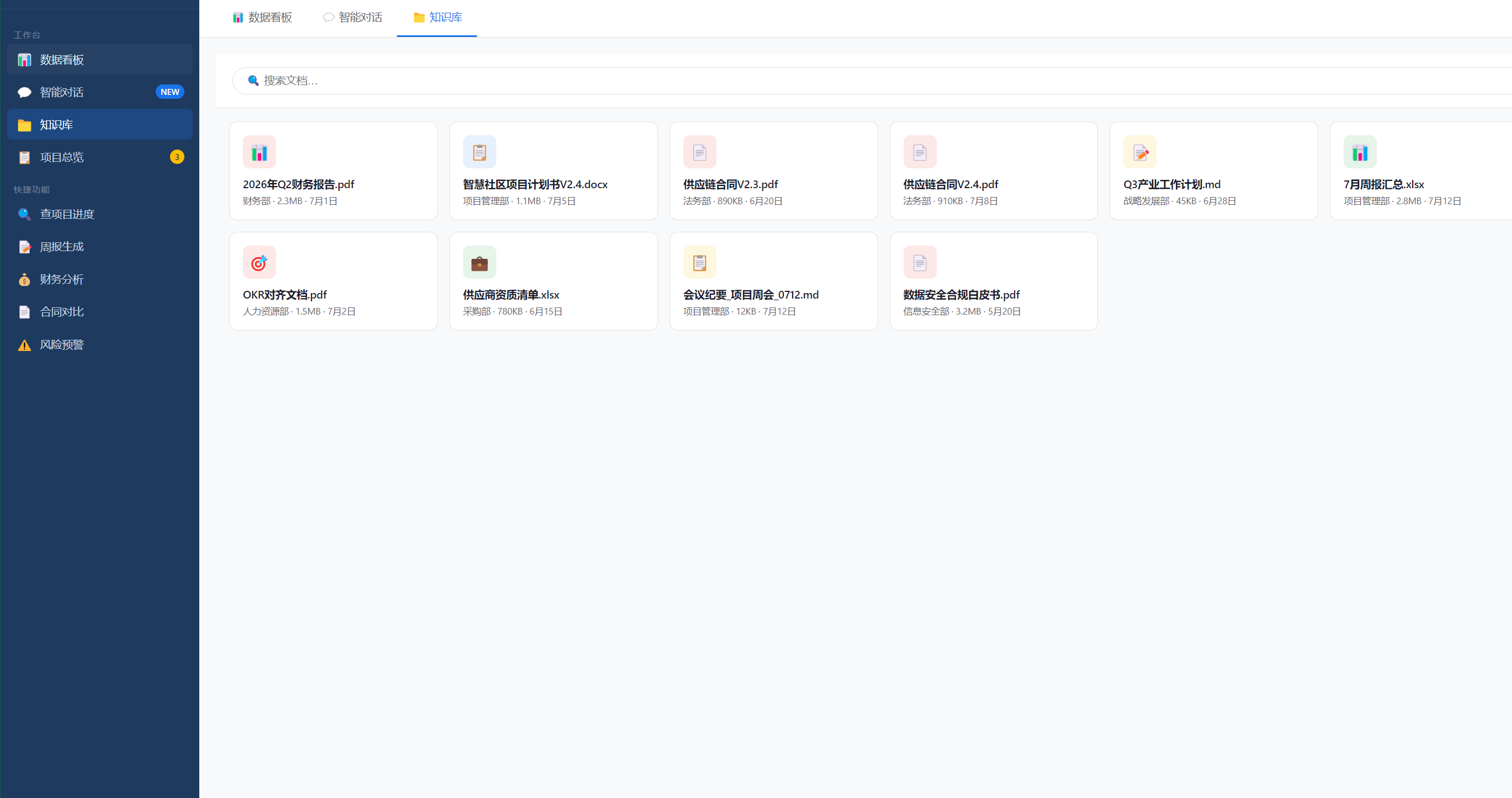This screenshot has height=798, width=1512.
Task: Click the folder icon in 知识库 top tab
Action: click(419, 18)
